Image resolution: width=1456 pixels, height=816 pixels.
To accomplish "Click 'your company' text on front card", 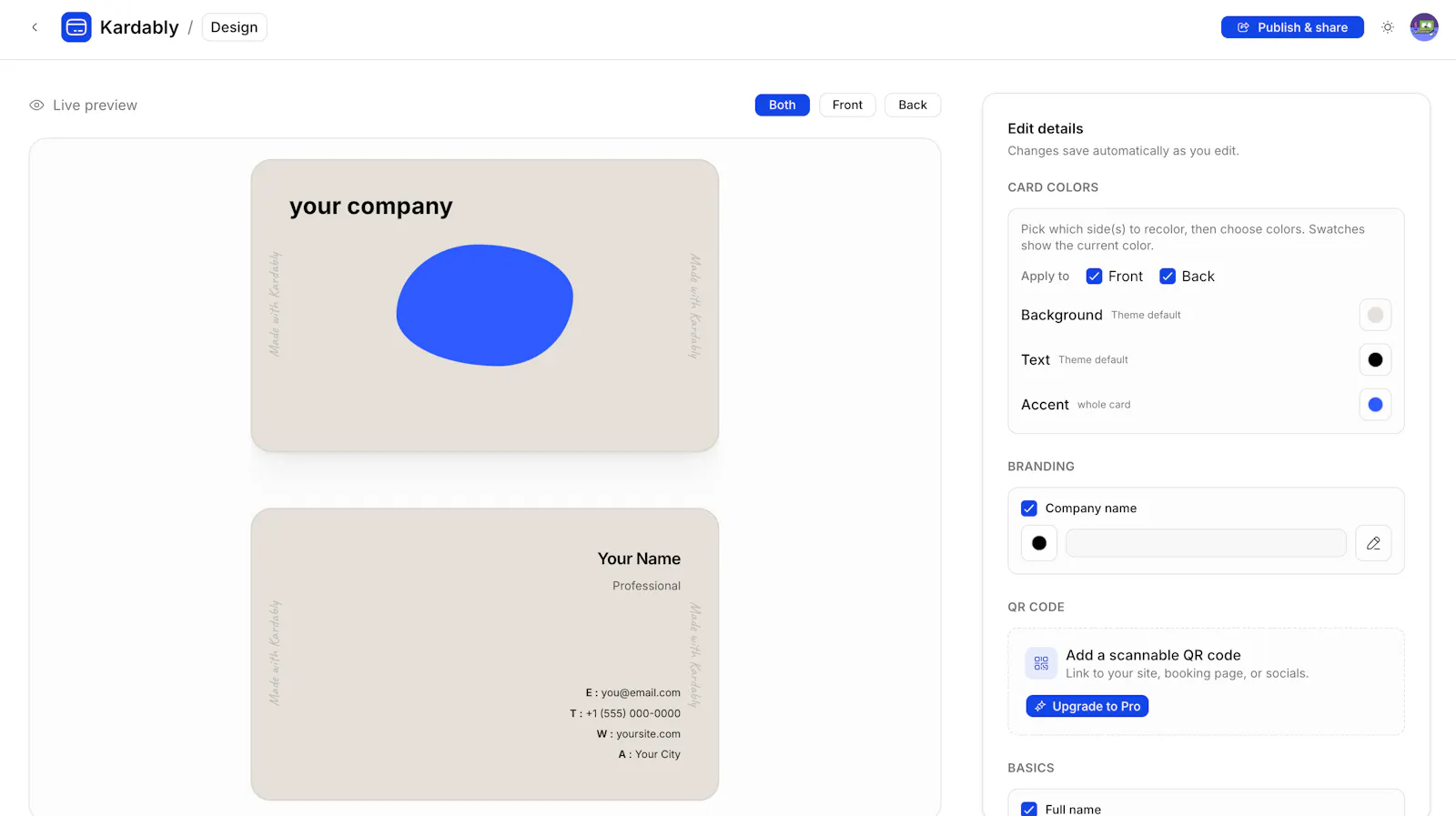I will coord(370,207).
